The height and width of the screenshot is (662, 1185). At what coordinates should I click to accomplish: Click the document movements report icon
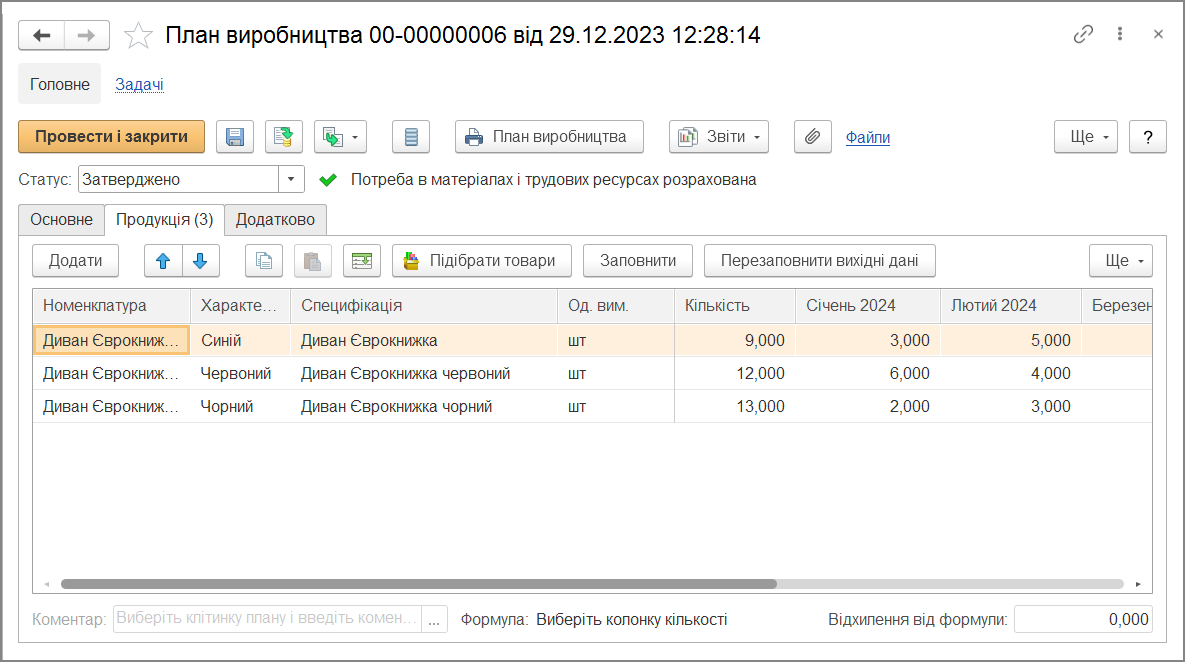(x=411, y=137)
